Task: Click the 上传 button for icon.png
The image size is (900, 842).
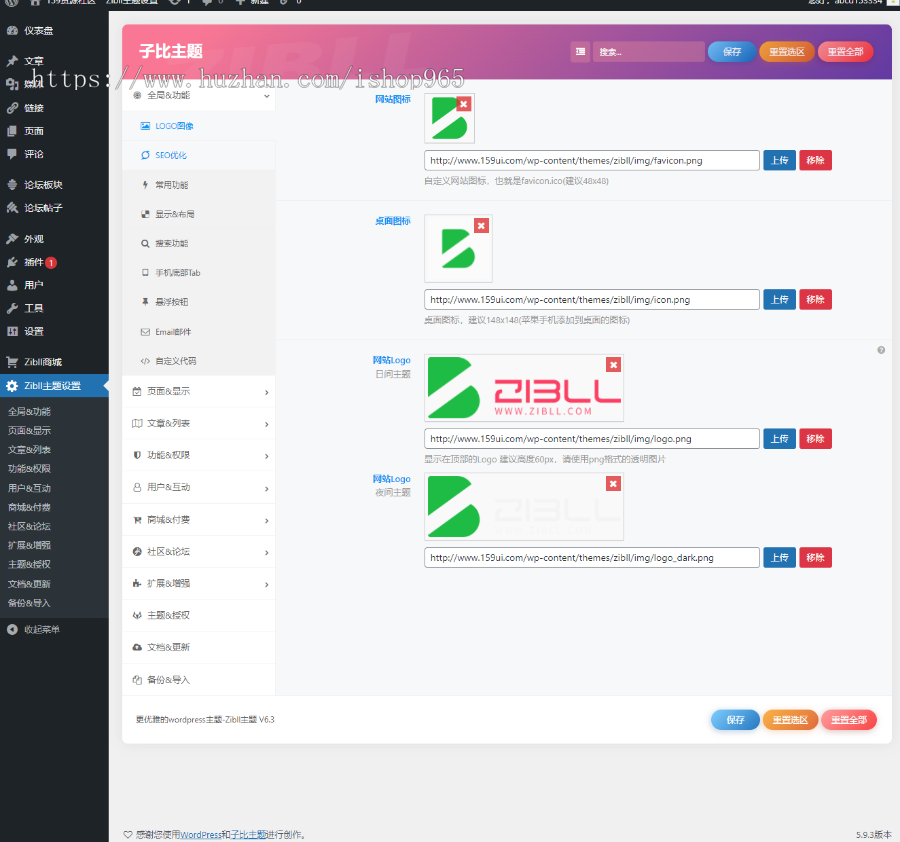Action: tap(779, 300)
